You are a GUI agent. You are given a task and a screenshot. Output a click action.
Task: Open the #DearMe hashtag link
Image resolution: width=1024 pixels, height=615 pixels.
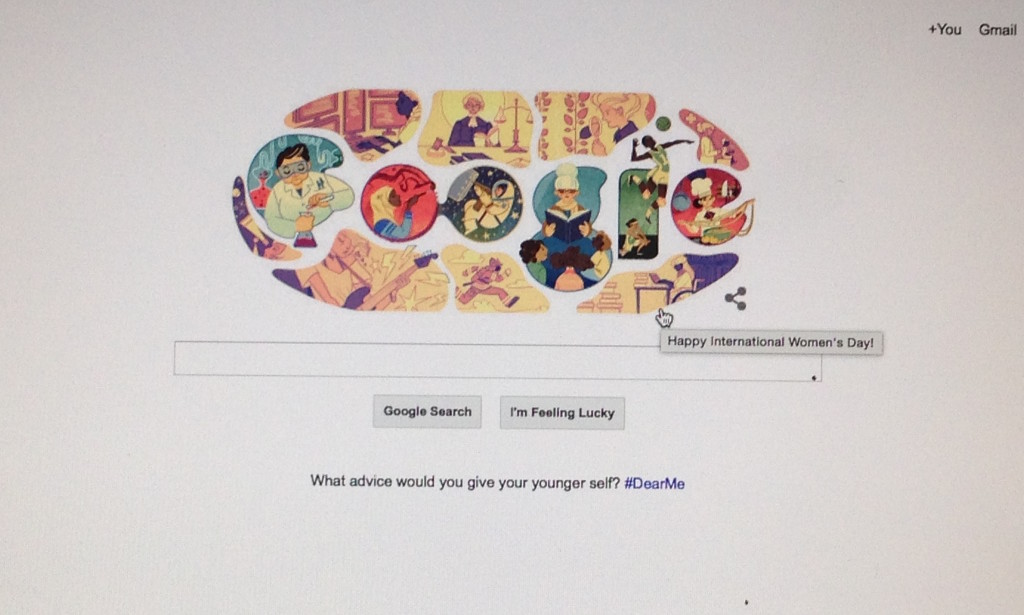tap(654, 483)
